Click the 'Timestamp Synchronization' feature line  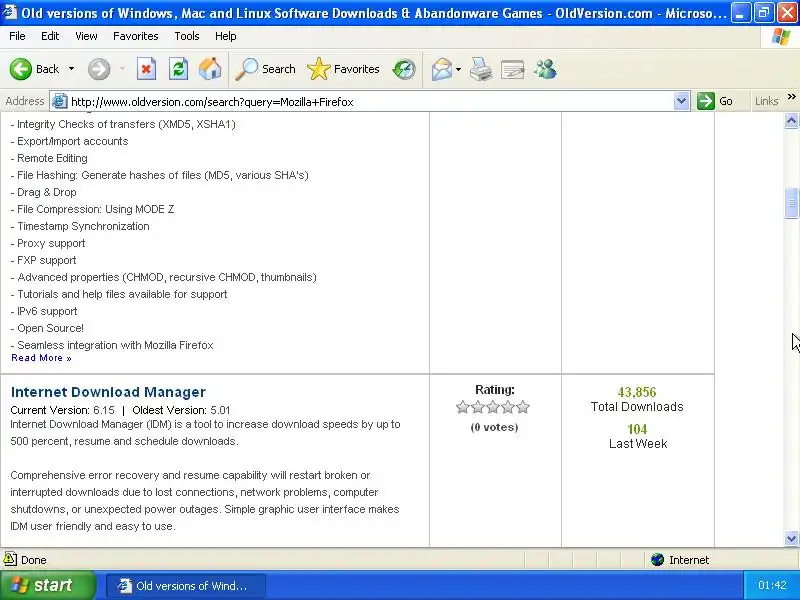pos(80,226)
